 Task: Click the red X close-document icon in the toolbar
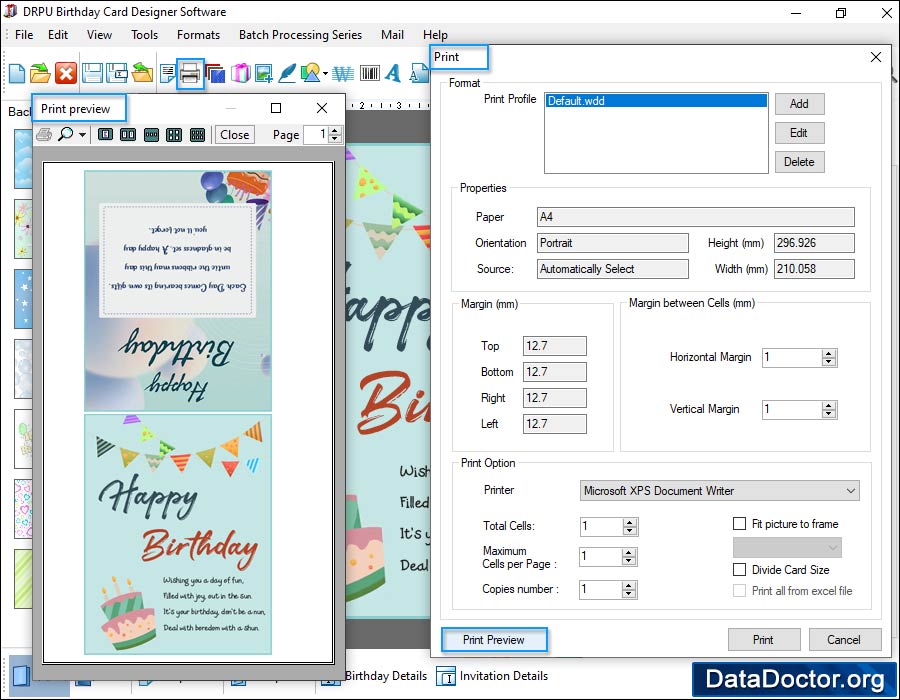click(66, 73)
